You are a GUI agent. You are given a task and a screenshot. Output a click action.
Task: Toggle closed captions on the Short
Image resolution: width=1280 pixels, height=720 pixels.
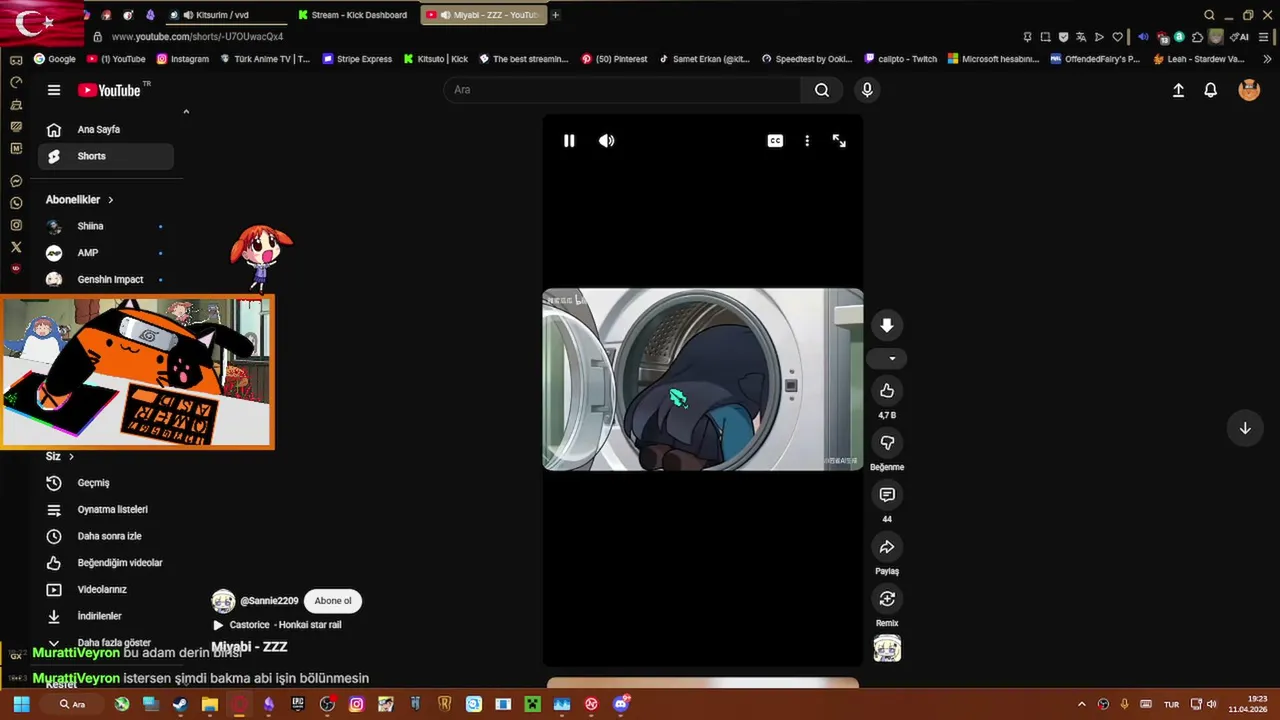pyautogui.click(x=775, y=141)
